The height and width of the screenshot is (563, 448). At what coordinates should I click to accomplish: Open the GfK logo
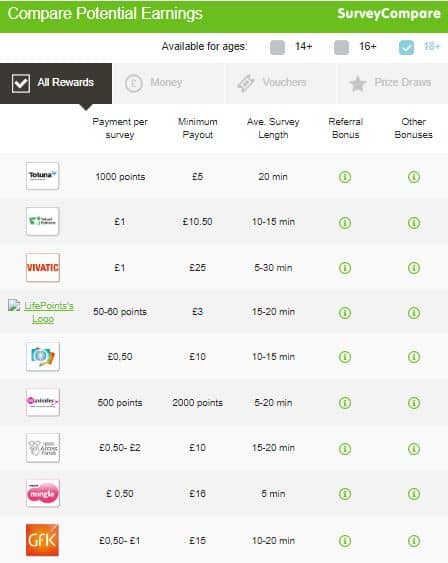point(42,540)
